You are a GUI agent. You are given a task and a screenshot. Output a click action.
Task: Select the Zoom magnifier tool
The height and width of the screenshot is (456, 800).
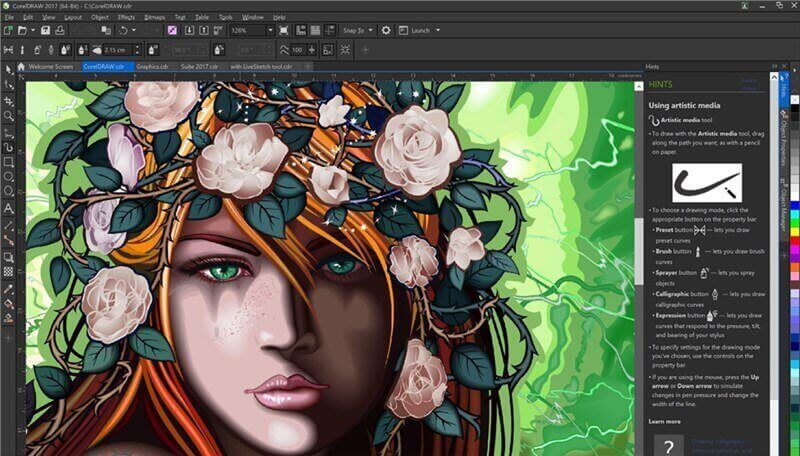8,116
